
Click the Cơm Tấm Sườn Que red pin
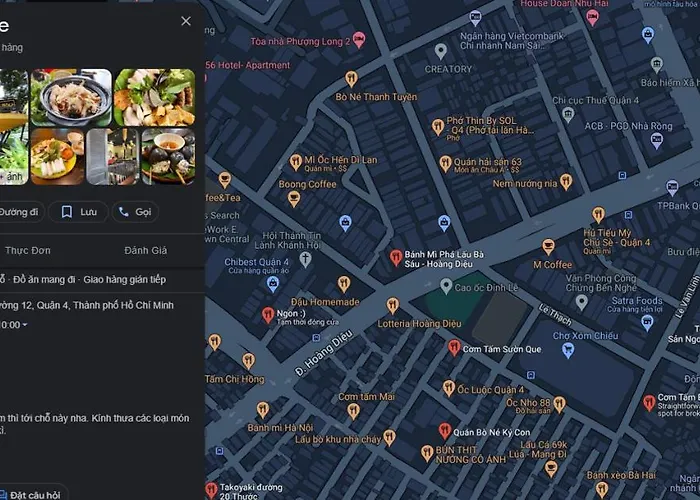[454, 347]
